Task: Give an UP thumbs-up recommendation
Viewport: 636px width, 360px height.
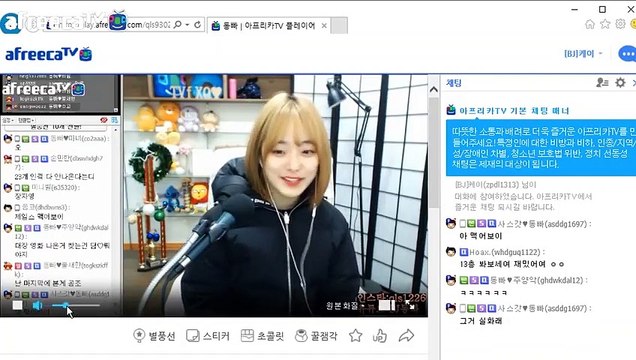Action: [380, 336]
